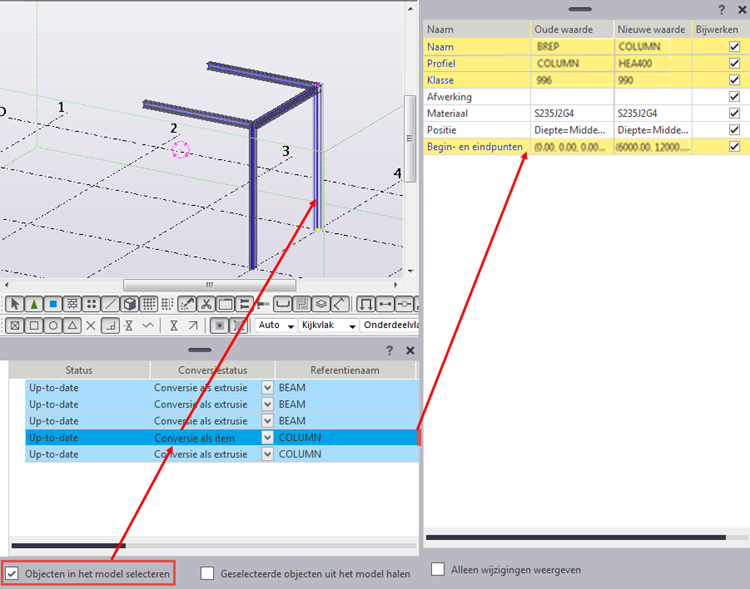This screenshot has width=750, height=589.
Task: Open the Kijkvlak plane dropdown
Action: pyautogui.click(x=353, y=326)
